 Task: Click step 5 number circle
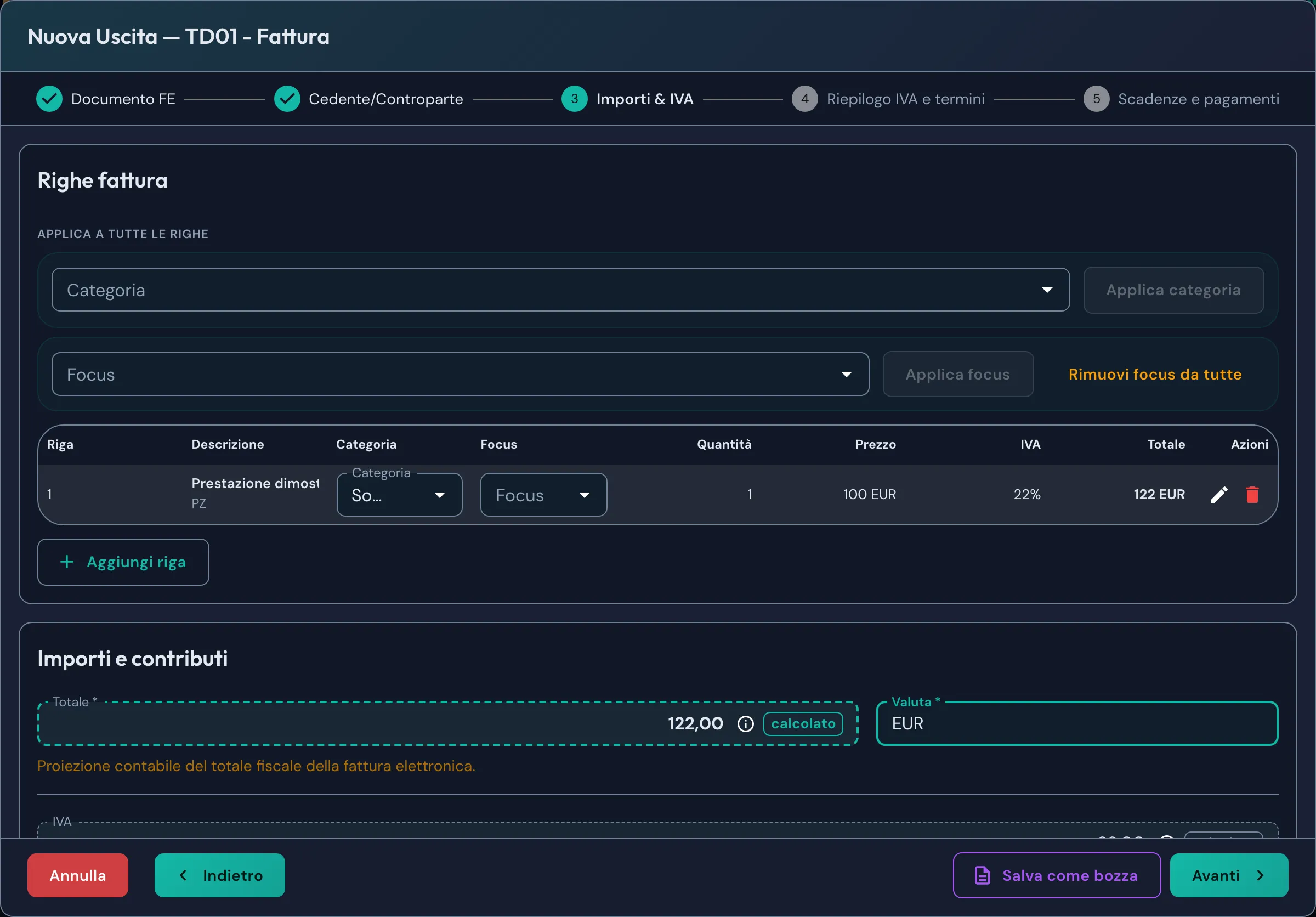1097,99
